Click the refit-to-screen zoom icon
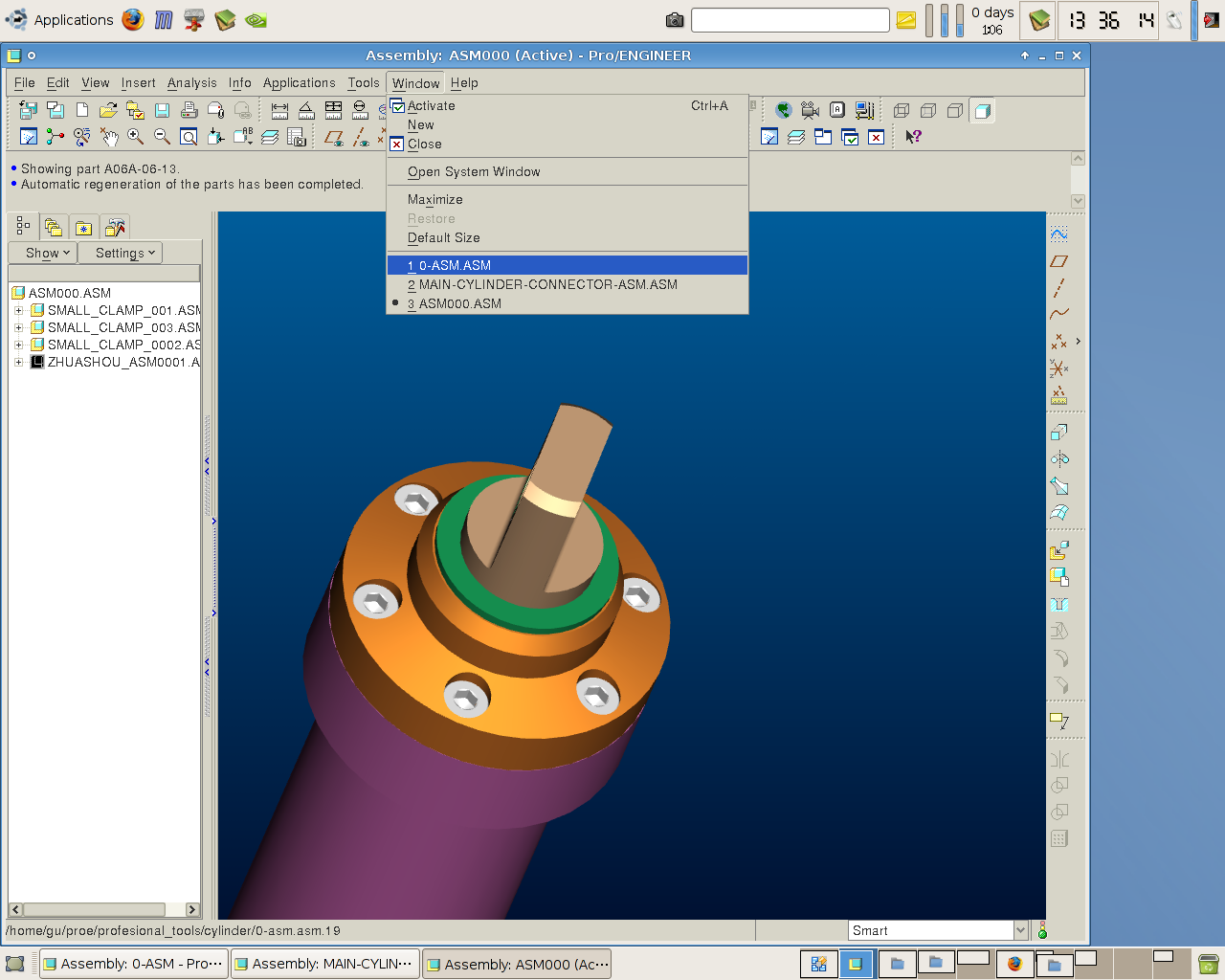This screenshot has width=1225, height=980. (x=189, y=137)
